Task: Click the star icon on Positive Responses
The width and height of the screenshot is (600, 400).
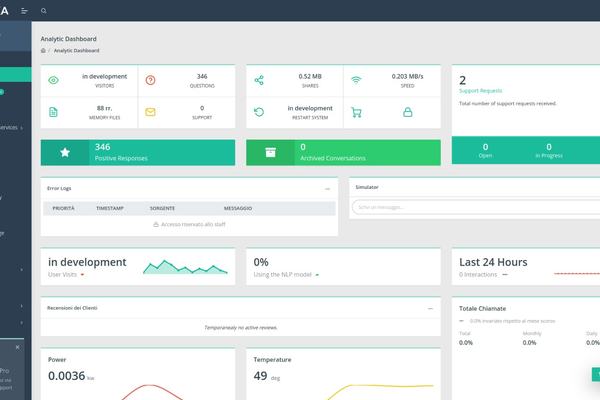Action: (65, 152)
